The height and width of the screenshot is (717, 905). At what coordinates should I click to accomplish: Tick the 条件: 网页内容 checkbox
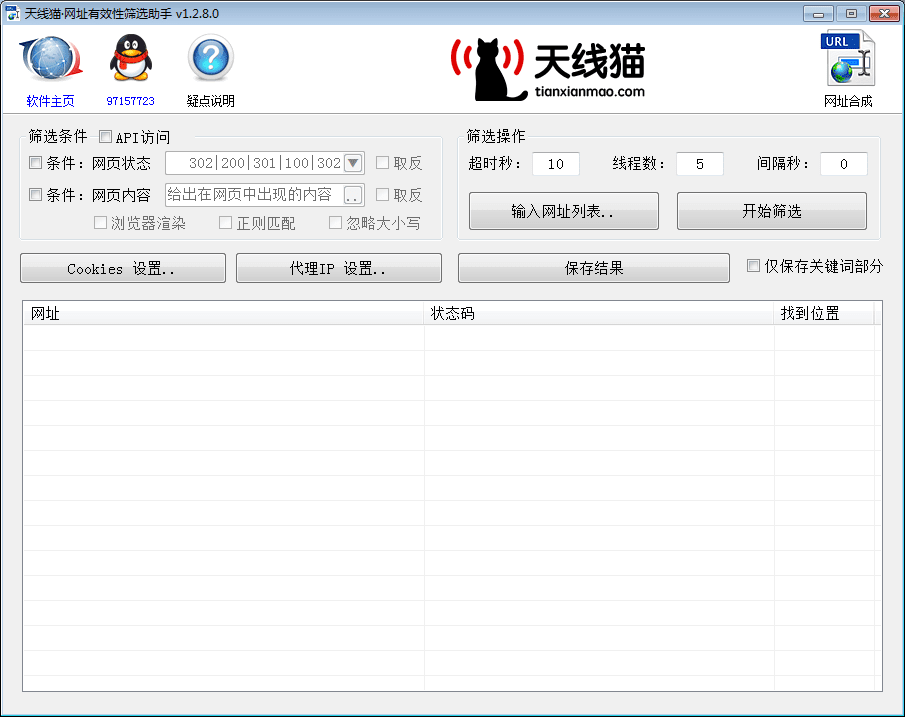tap(35, 195)
